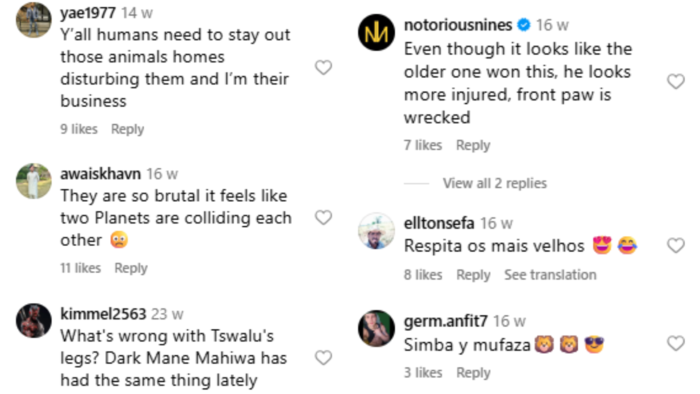Screen dimensions: 700x394
Task: Reply to yae1977's comment
Action: tap(128, 129)
